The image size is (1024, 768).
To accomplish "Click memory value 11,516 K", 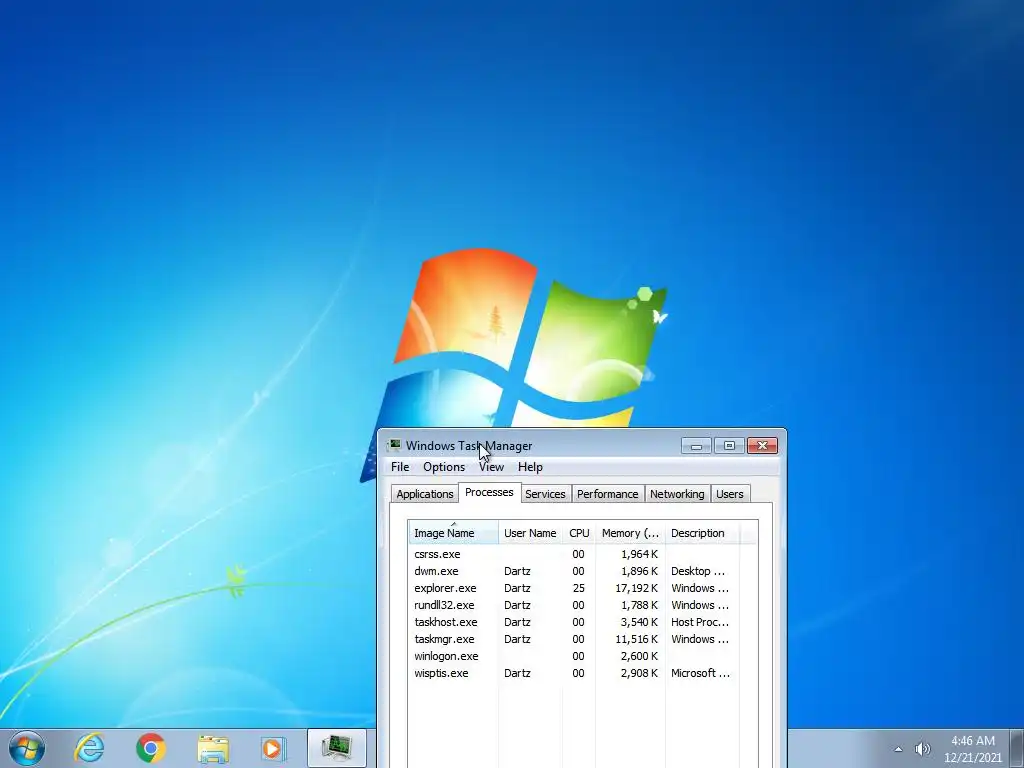I will [x=636, y=639].
